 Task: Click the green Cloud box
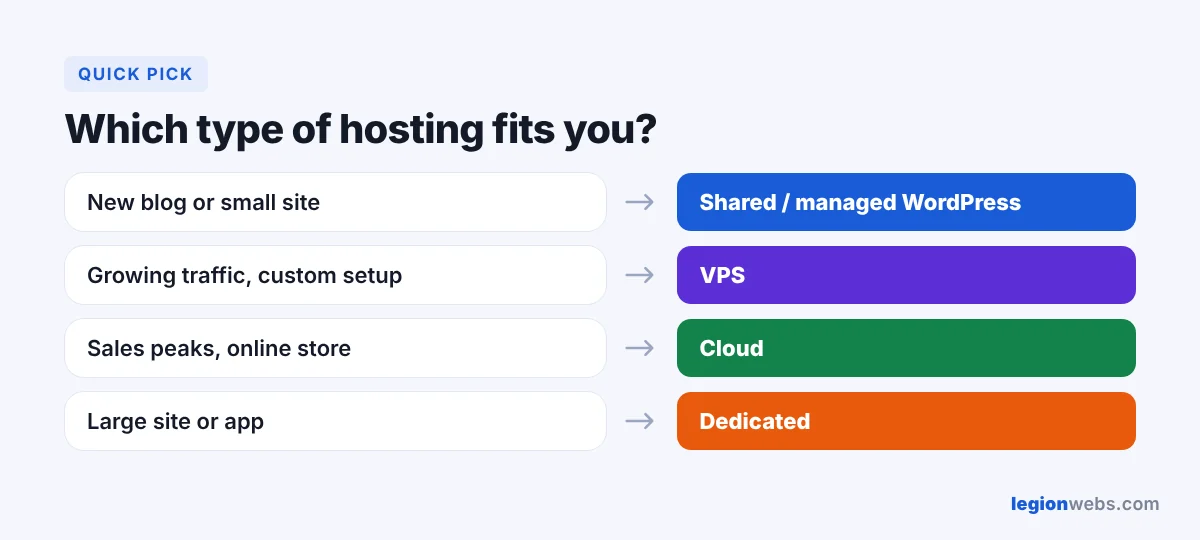[x=906, y=348]
